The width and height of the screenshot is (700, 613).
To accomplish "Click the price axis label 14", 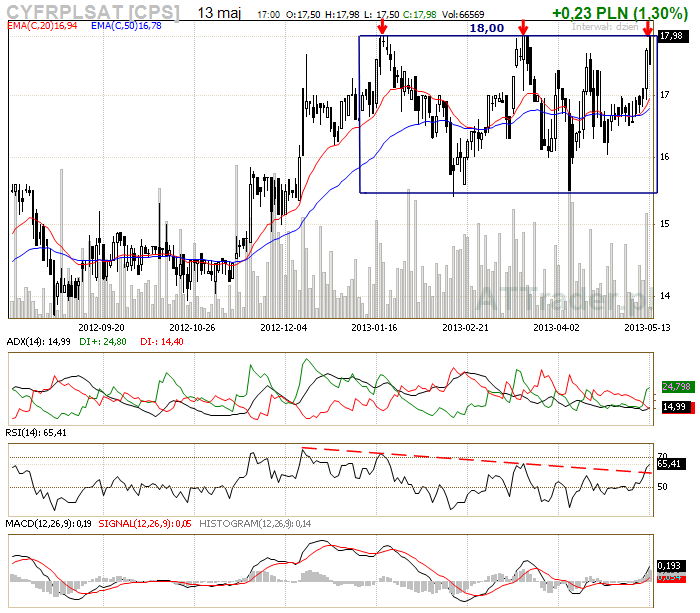I will [x=665, y=296].
